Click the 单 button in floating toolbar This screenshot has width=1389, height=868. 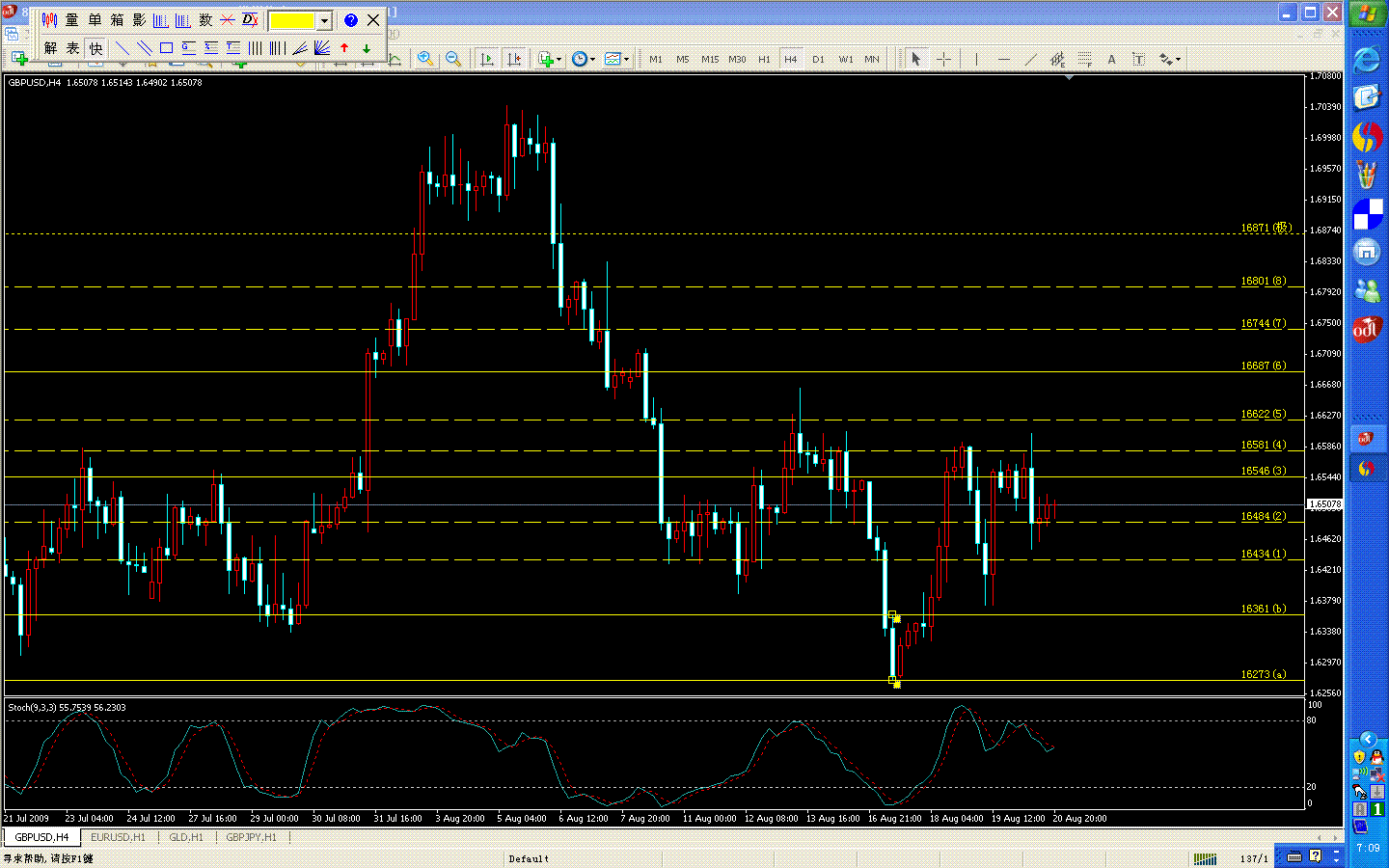[95, 20]
